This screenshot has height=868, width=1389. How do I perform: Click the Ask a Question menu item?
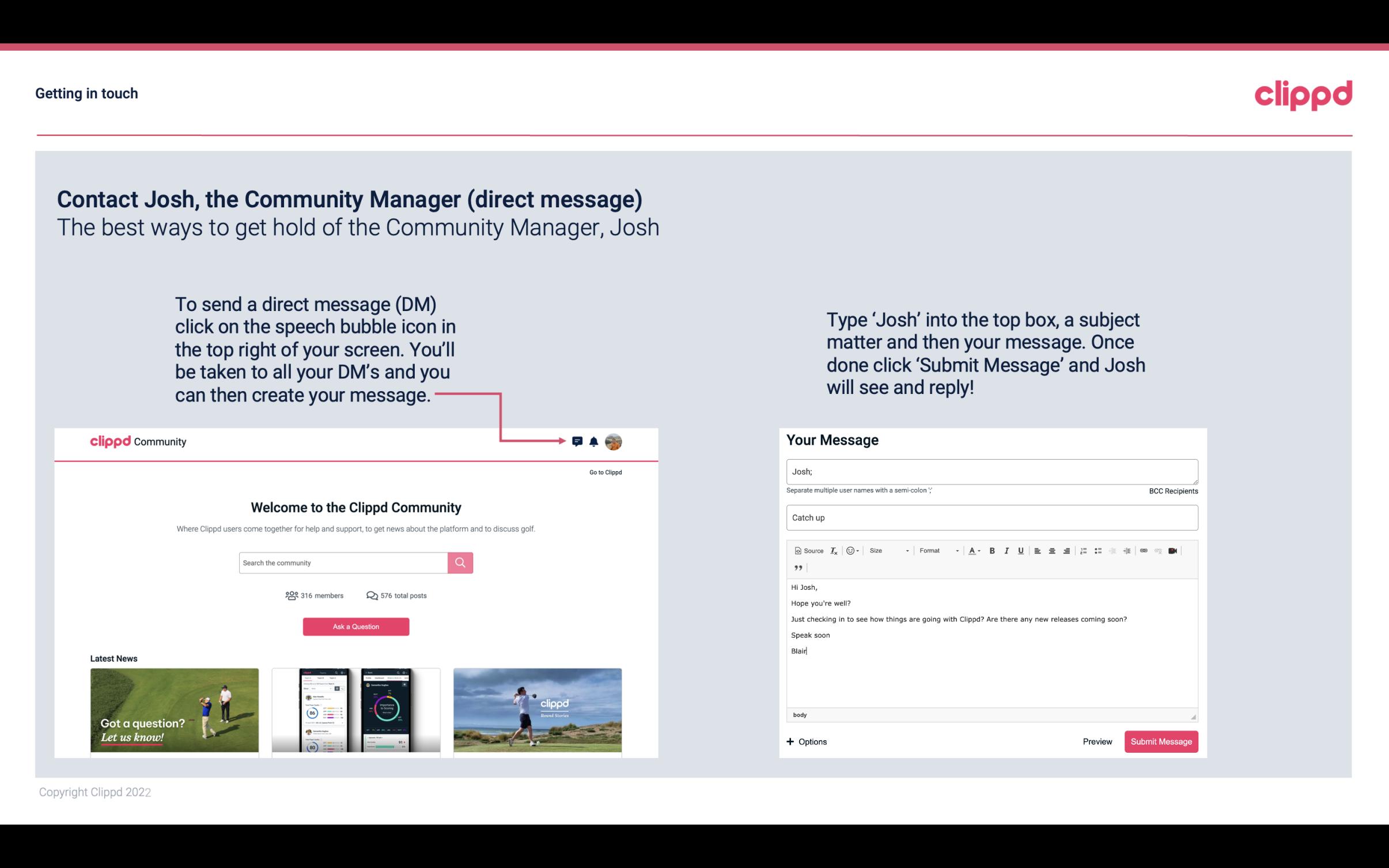click(356, 626)
